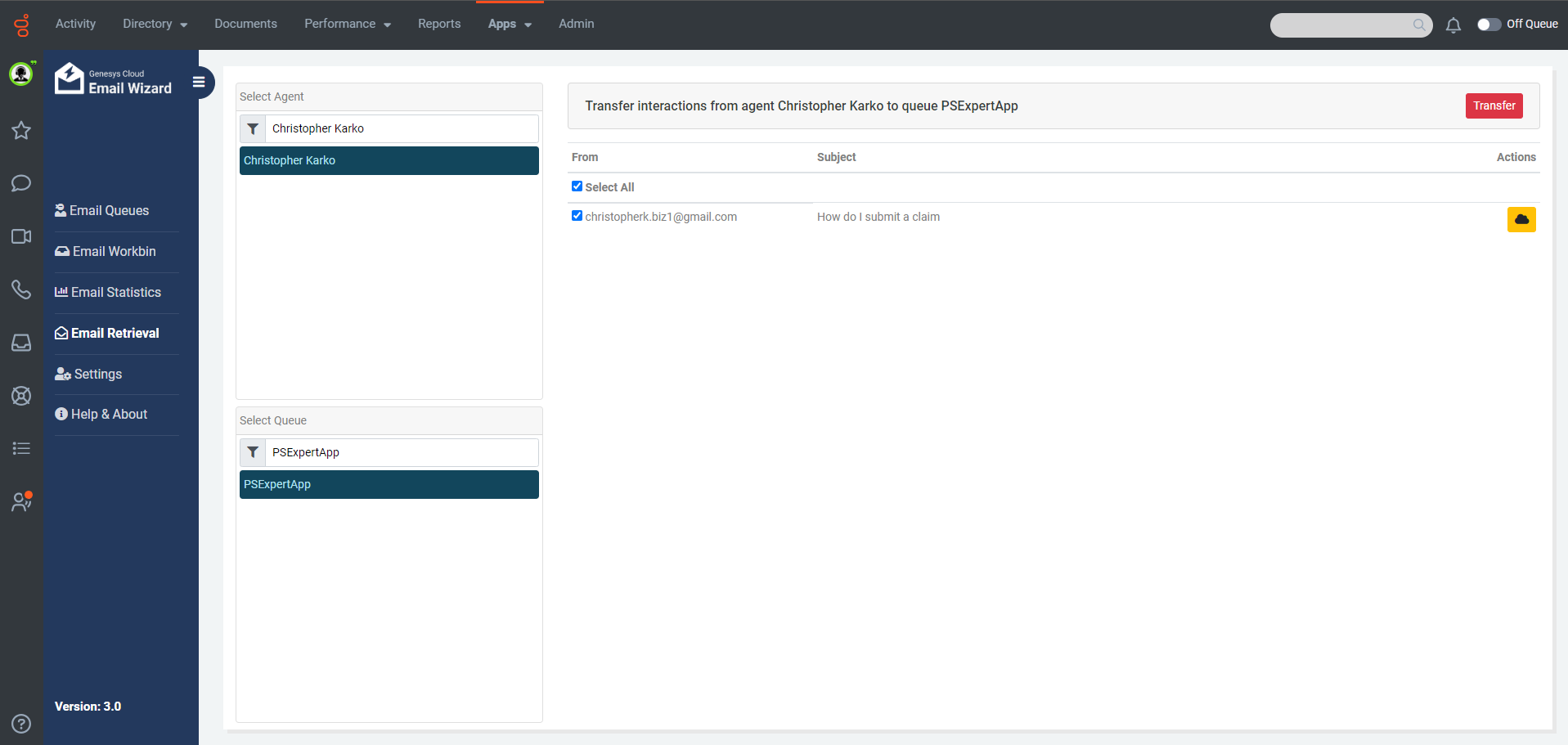This screenshot has height=745, width=1568.
Task: Toggle the Off Queue switch
Action: point(1488,25)
